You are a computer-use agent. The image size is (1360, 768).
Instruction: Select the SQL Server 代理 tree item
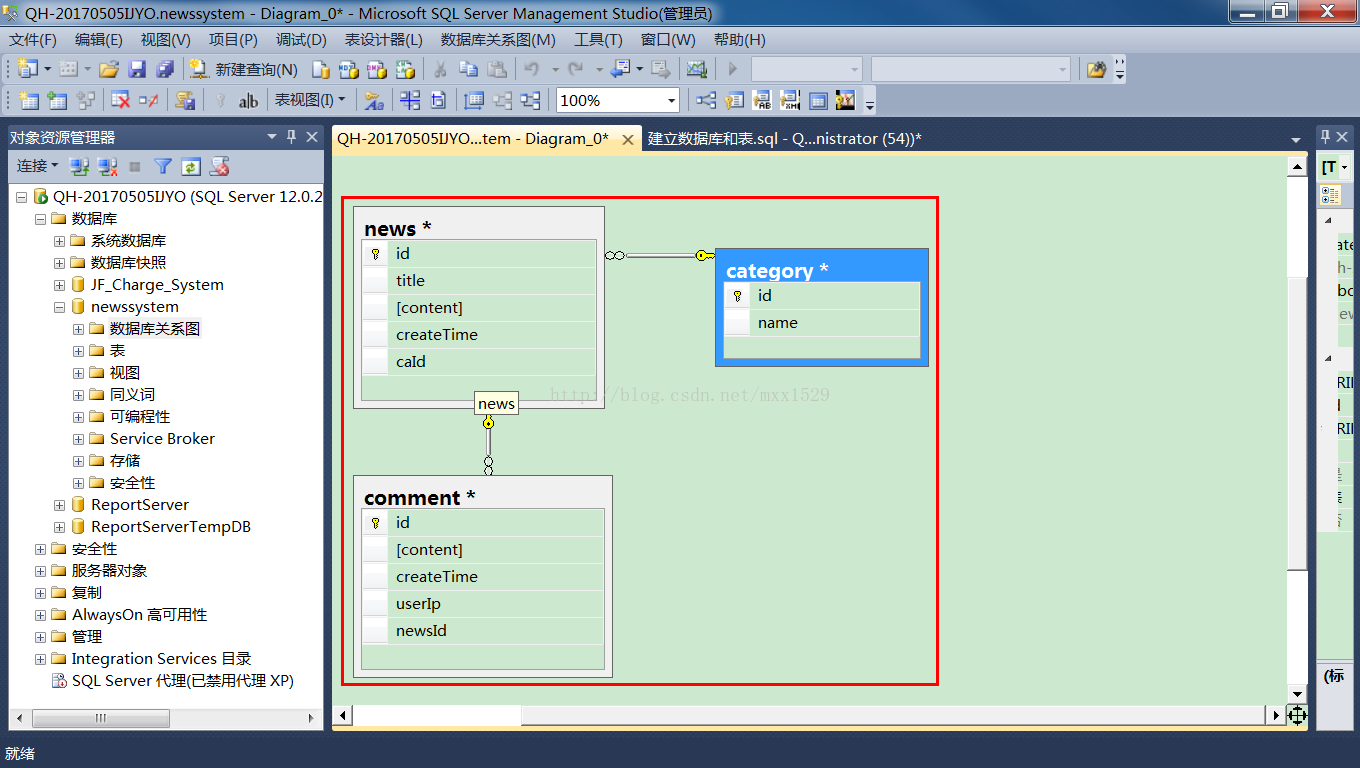pyautogui.click(x=182, y=681)
